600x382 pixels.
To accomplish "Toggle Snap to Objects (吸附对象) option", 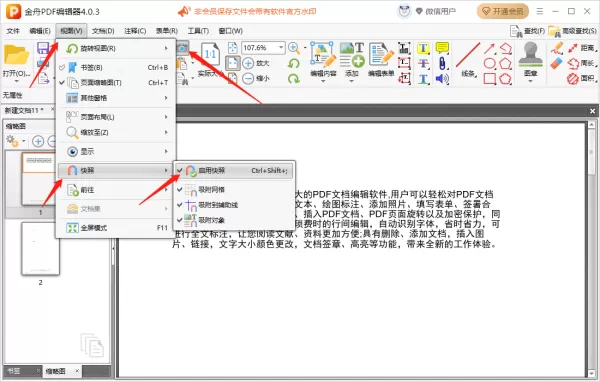I will click(233, 220).
